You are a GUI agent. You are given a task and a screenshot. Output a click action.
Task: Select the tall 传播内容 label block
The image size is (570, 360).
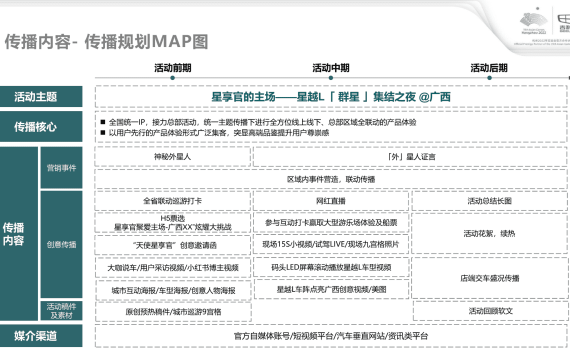tap(19, 234)
